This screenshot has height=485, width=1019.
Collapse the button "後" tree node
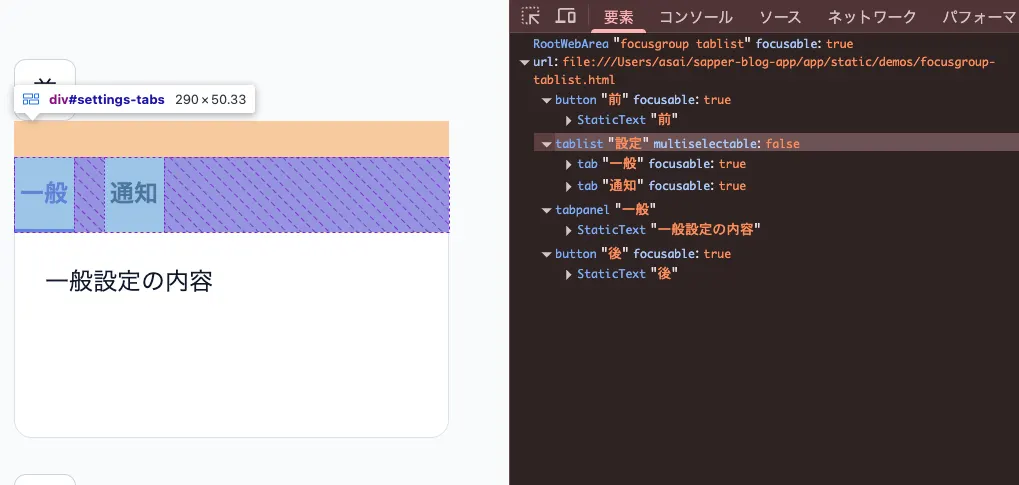(x=547, y=254)
